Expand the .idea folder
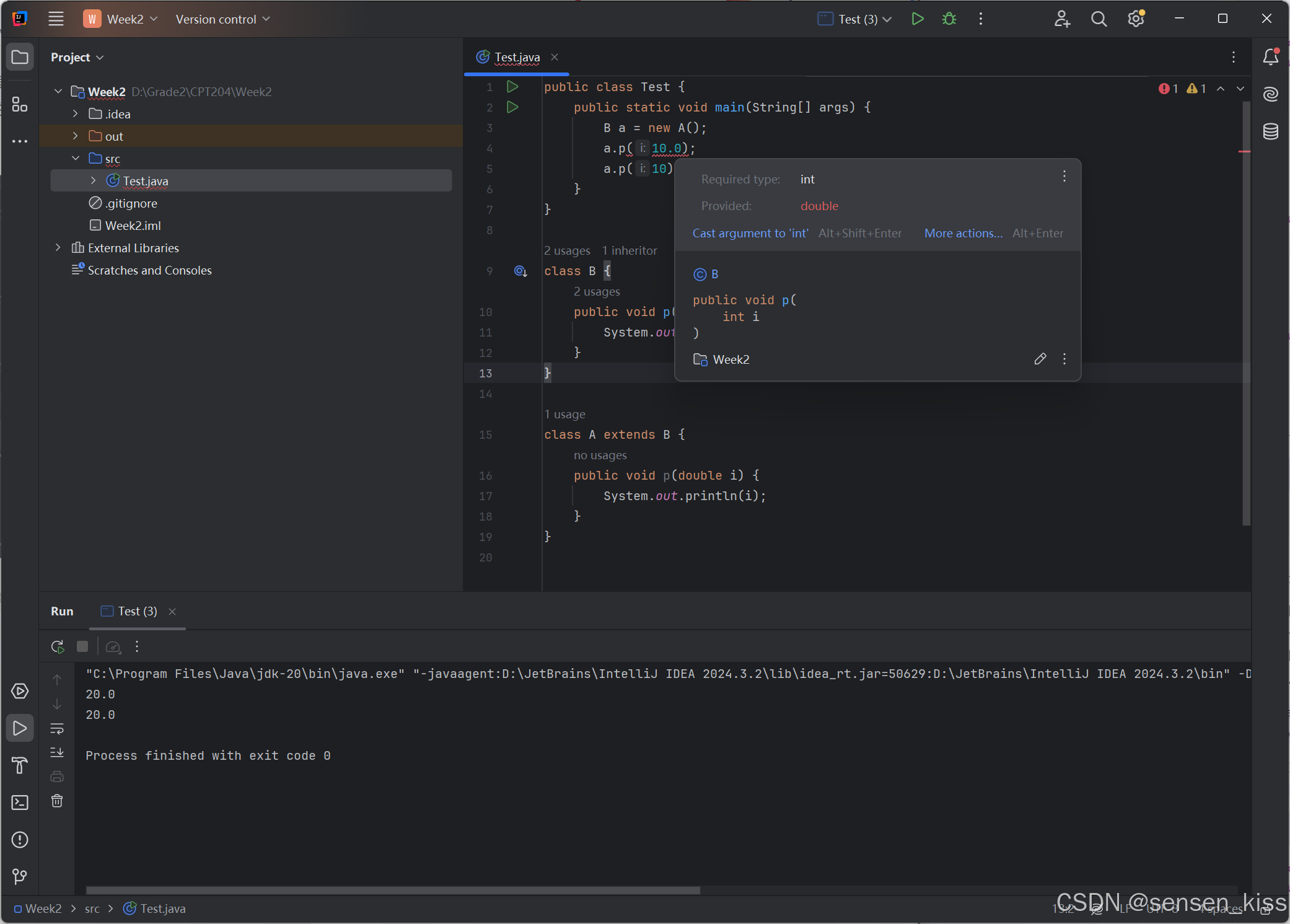This screenshot has width=1290, height=924. (x=76, y=114)
